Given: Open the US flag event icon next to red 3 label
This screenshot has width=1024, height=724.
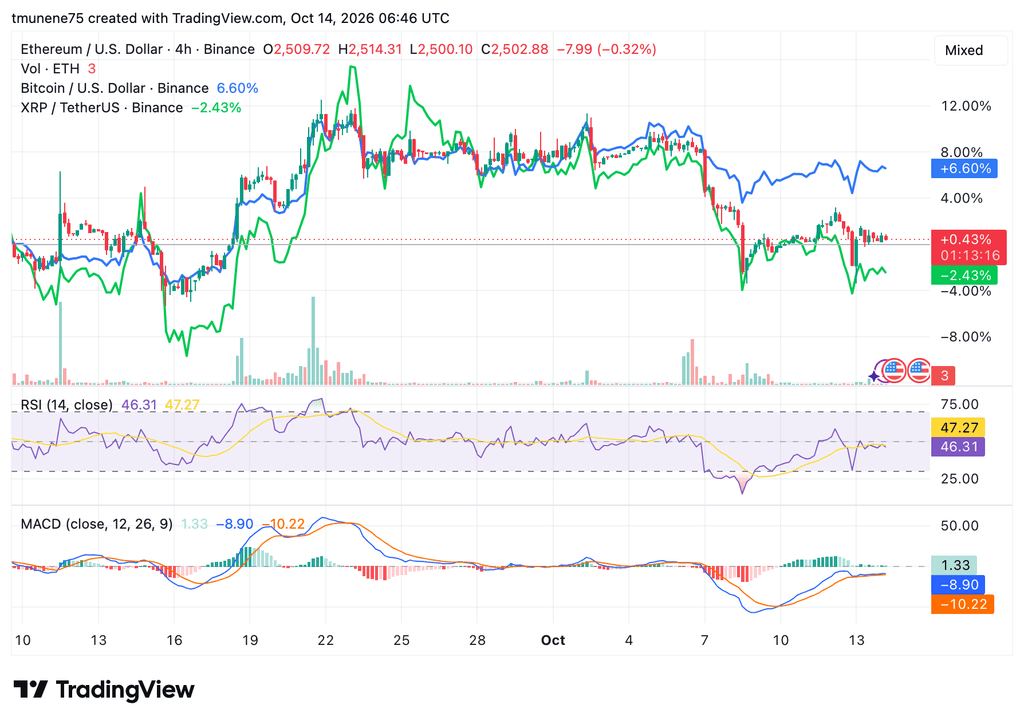Looking at the screenshot, I should pos(919,371).
